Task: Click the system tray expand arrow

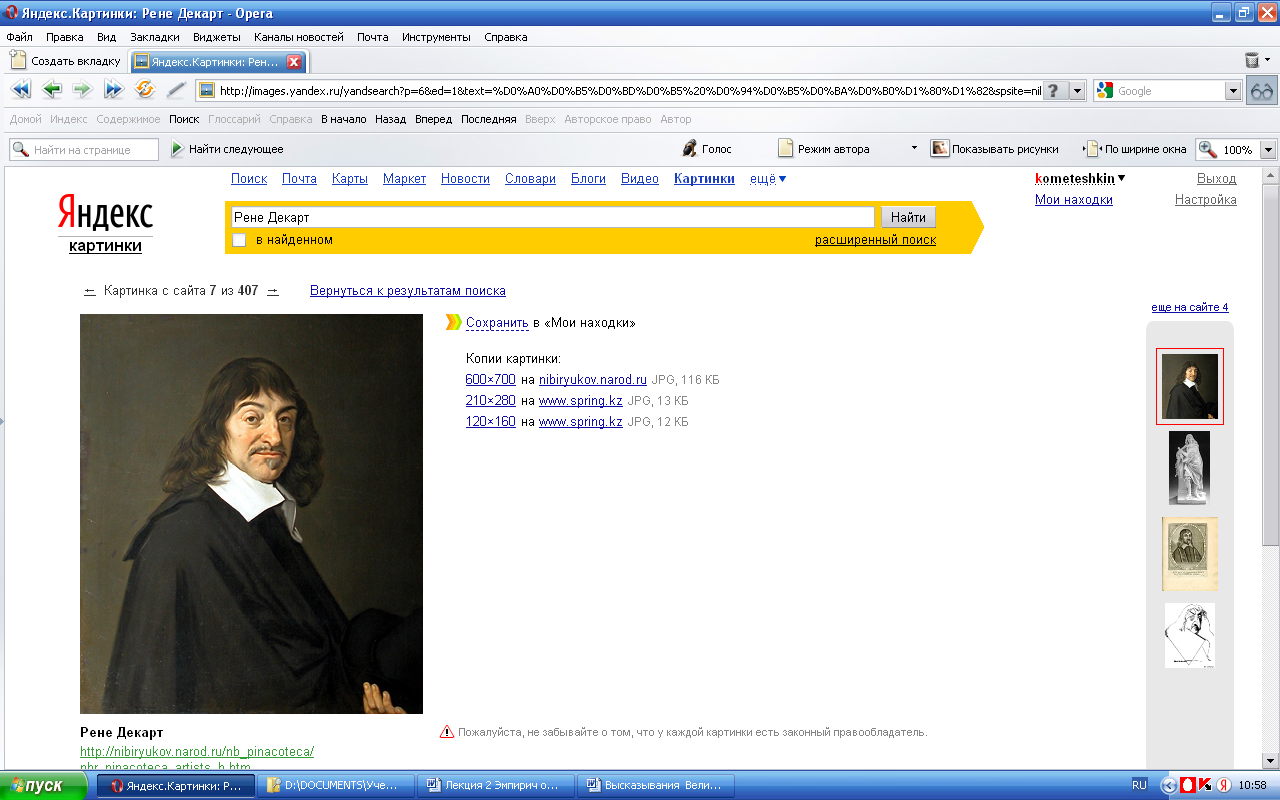Action: pos(1169,785)
